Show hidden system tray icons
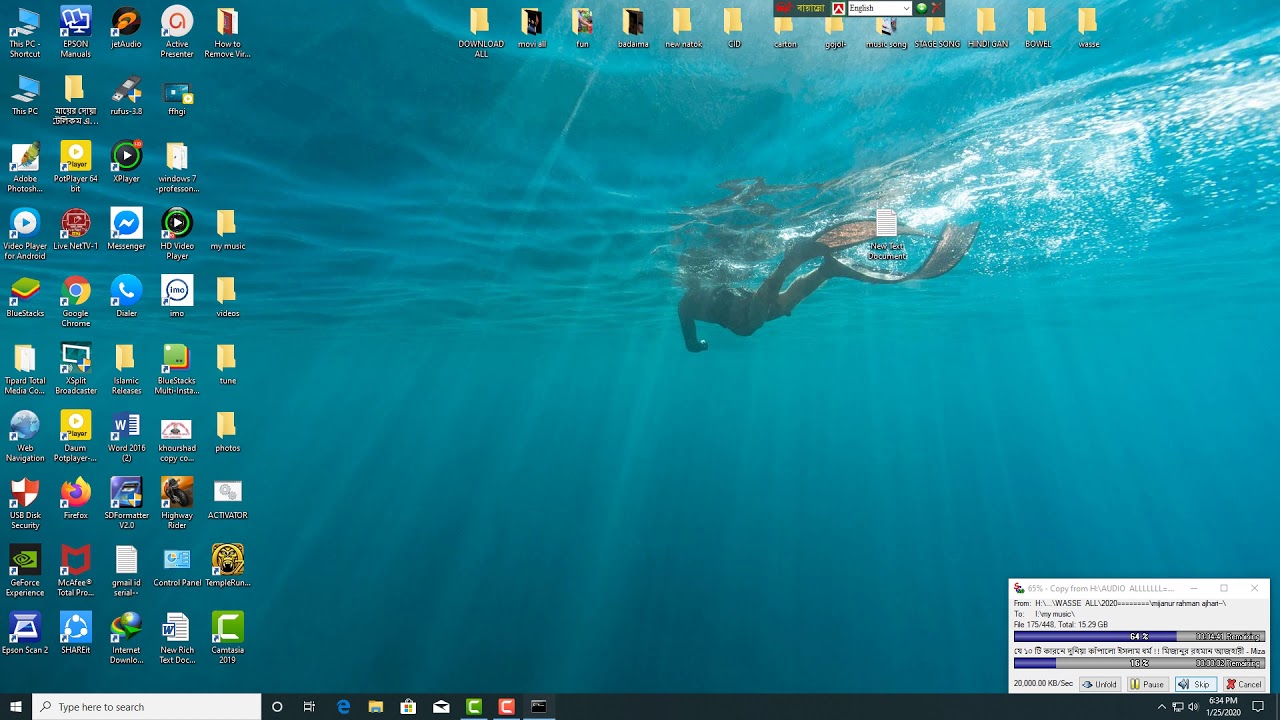Viewport: 1280px width, 720px height. tap(1161, 707)
